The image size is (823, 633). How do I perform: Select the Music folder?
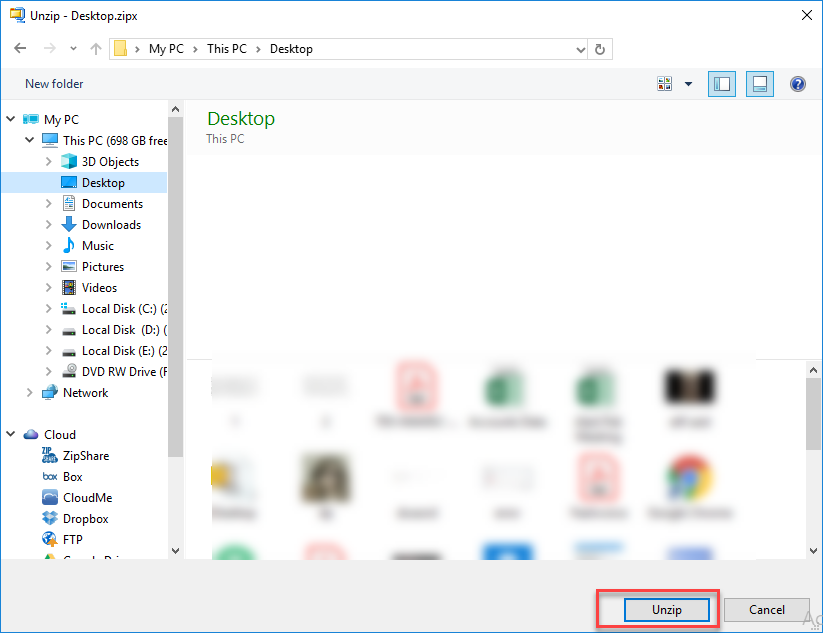pos(98,246)
